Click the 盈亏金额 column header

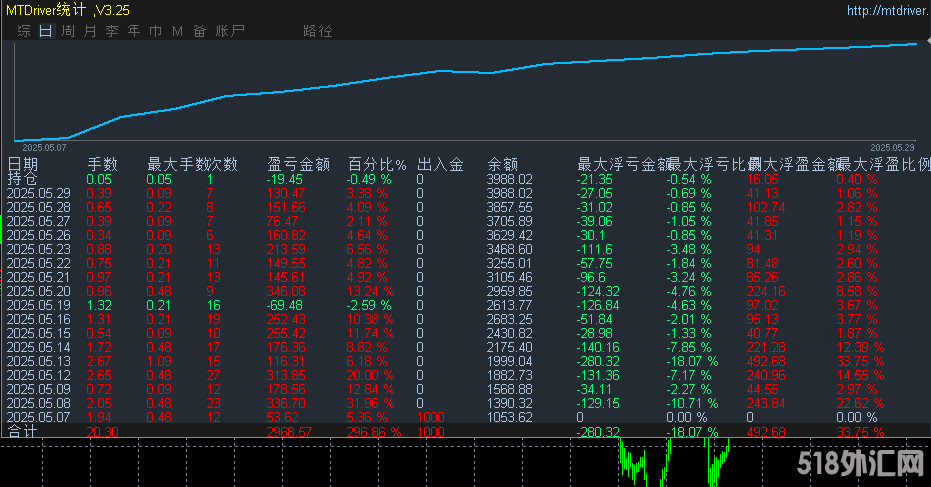(298, 165)
